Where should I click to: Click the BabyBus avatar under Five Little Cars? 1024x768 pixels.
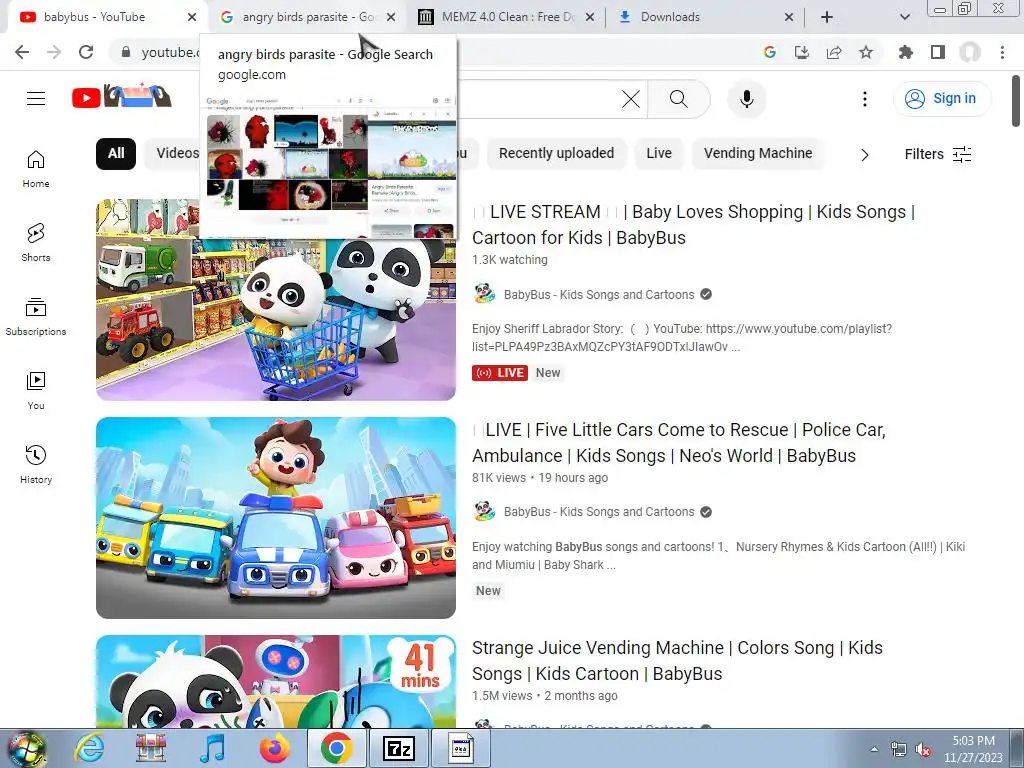[484, 511]
